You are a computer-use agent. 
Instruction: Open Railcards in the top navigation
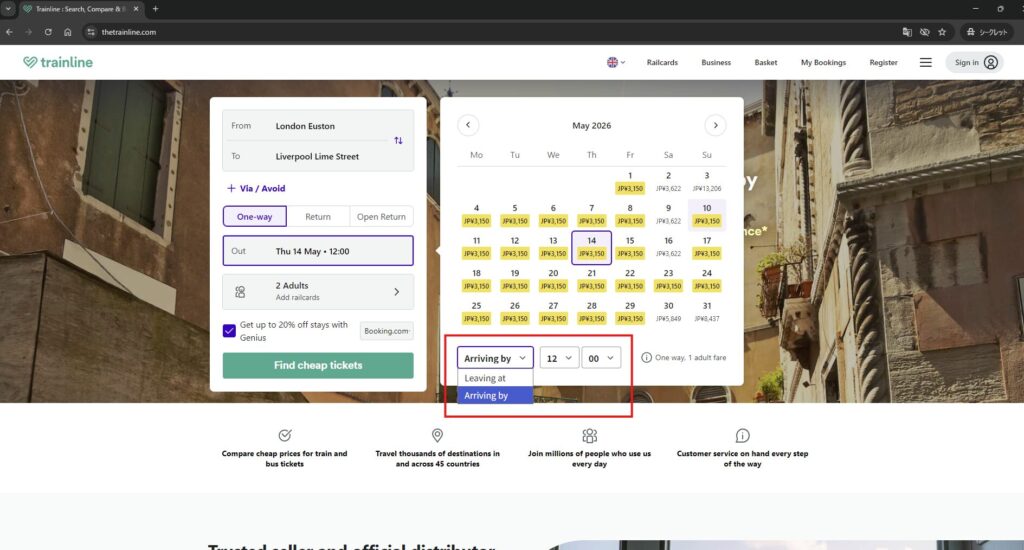click(662, 62)
